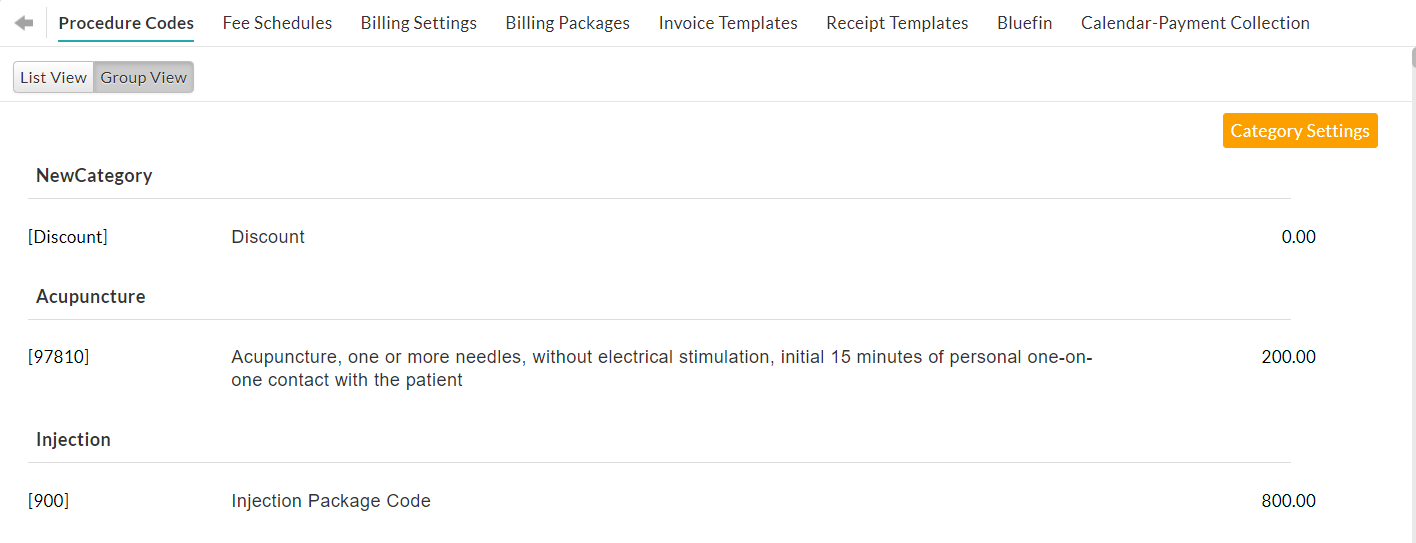1416x543 pixels.
Task: Select the Group View toggle
Action: click(143, 77)
